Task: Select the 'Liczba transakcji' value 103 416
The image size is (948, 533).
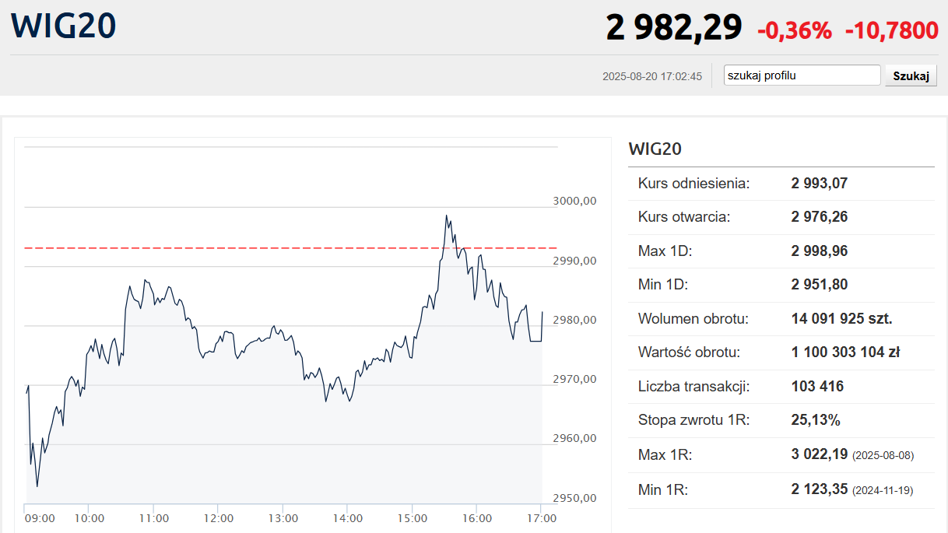Action: tap(817, 386)
